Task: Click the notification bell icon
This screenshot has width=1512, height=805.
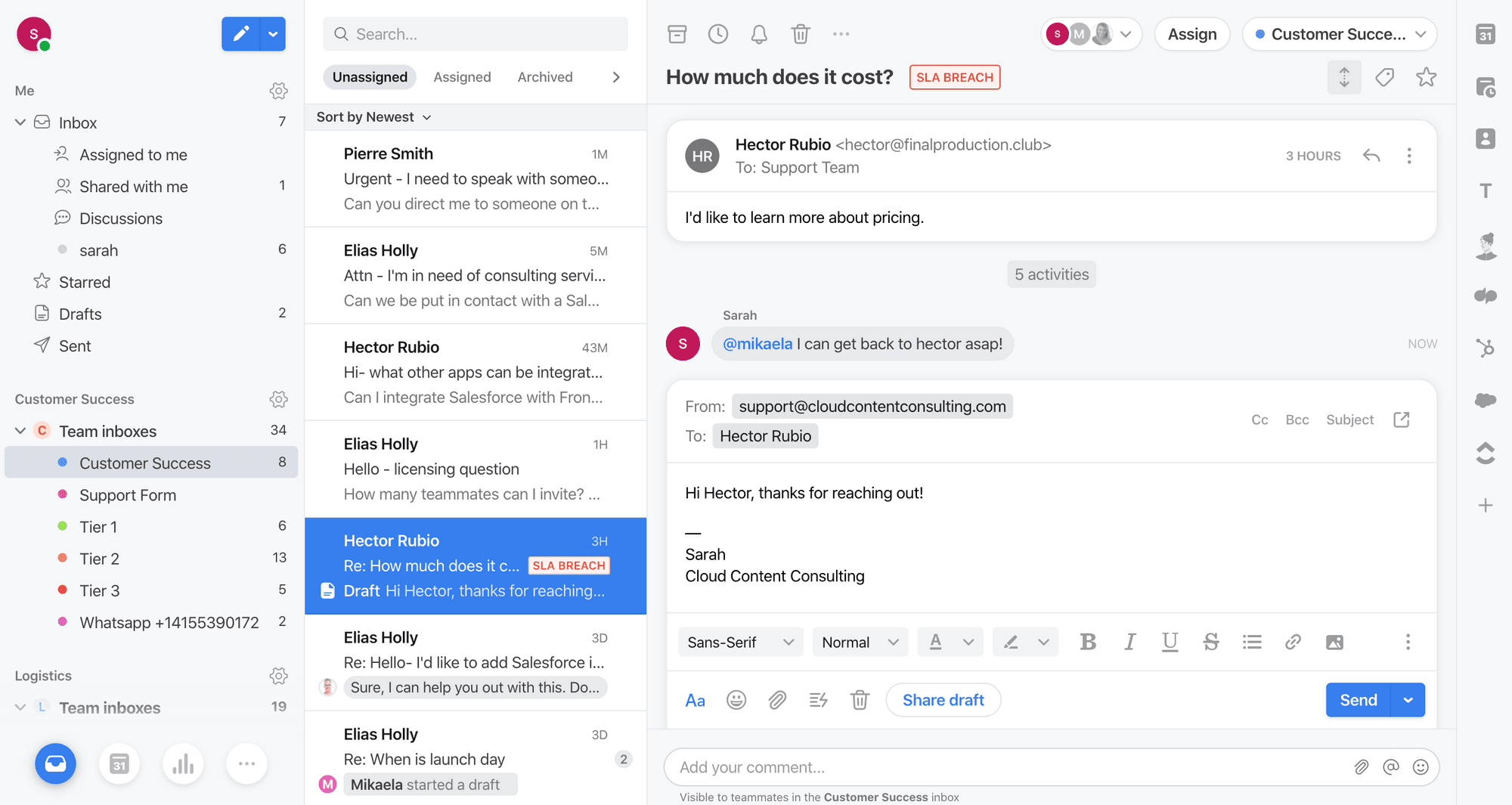Action: (x=759, y=34)
